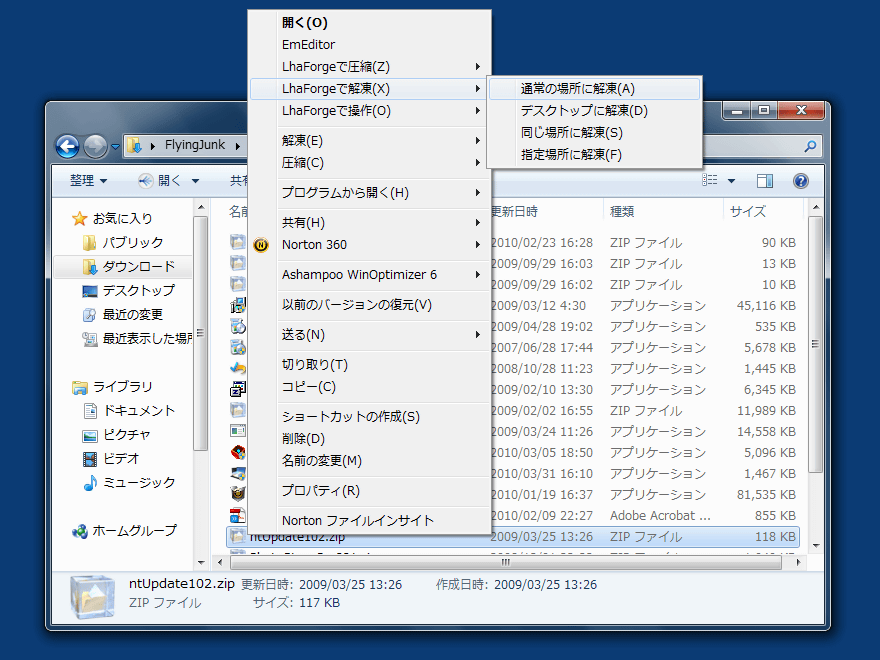Expand 解凍(E) submenu
Viewport: 880px width, 660px height.
click(370, 140)
